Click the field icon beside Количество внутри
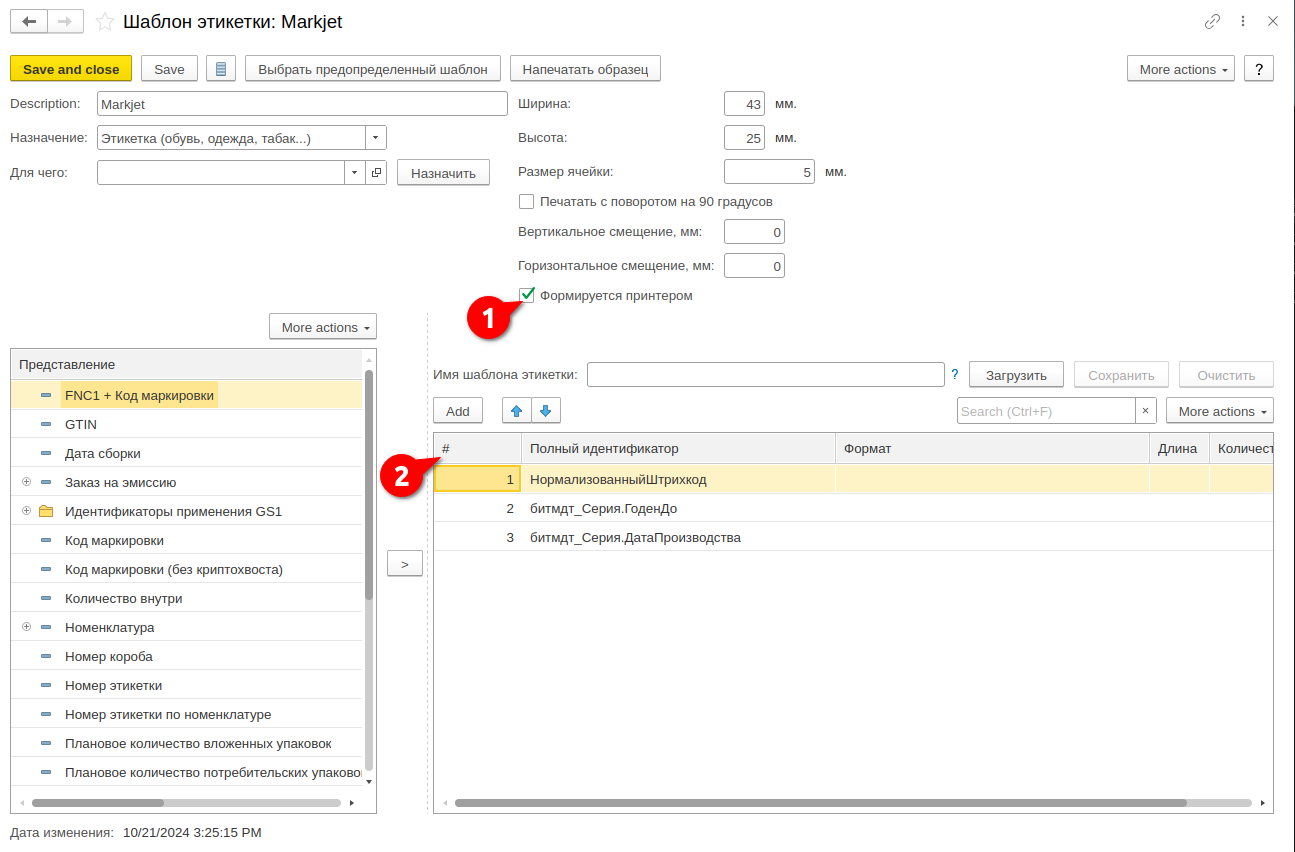The height and width of the screenshot is (852, 1295). [x=46, y=598]
